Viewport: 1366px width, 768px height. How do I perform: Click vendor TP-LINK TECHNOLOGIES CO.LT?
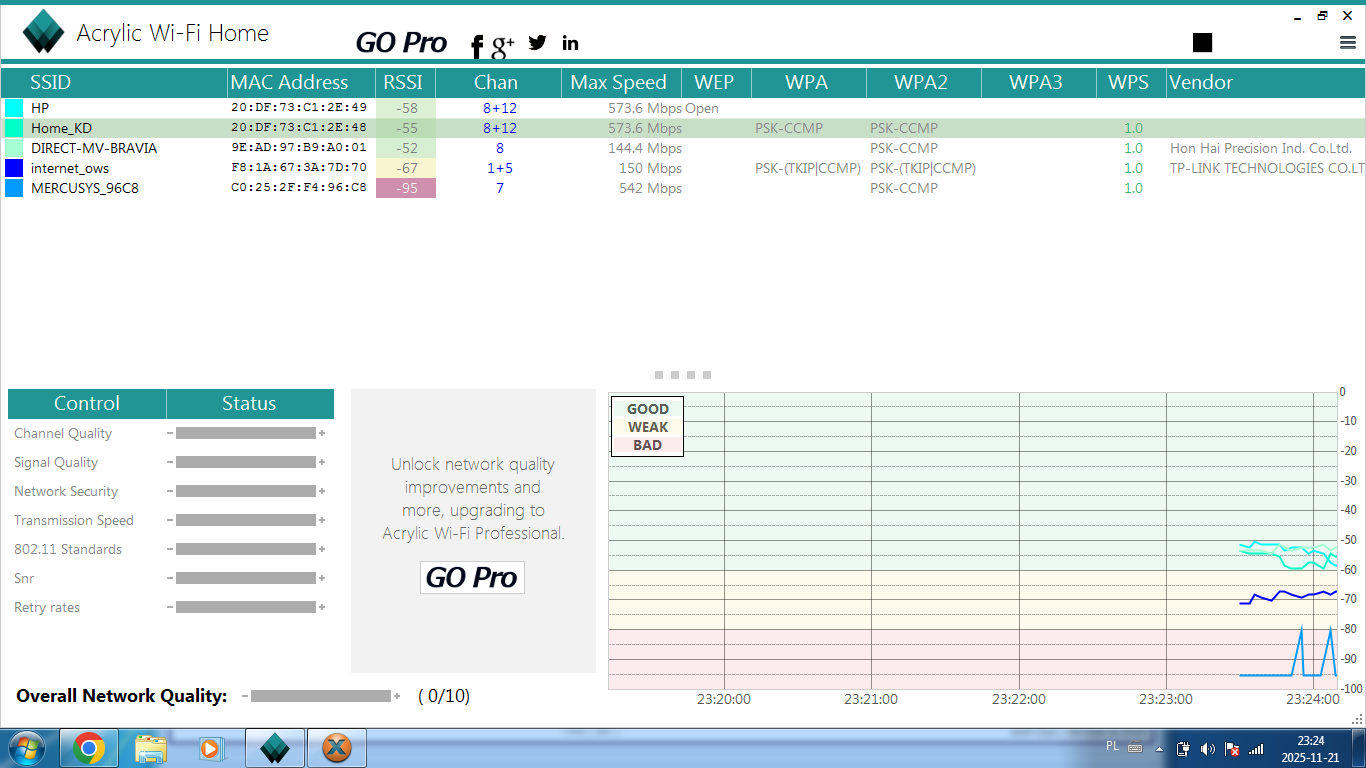[1268, 168]
